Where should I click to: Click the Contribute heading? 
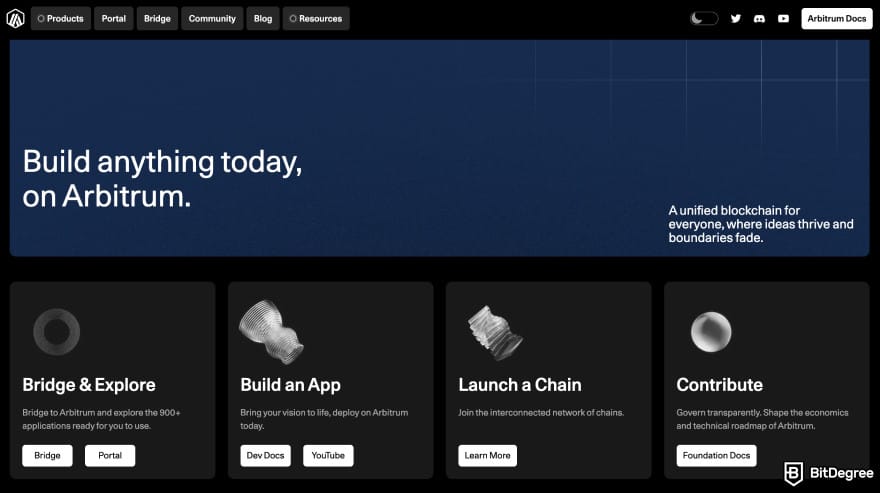(x=719, y=385)
